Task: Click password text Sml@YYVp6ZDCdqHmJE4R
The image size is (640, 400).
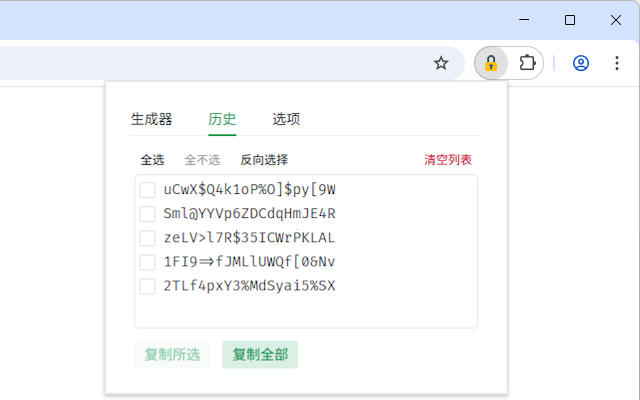Action: pos(249,214)
